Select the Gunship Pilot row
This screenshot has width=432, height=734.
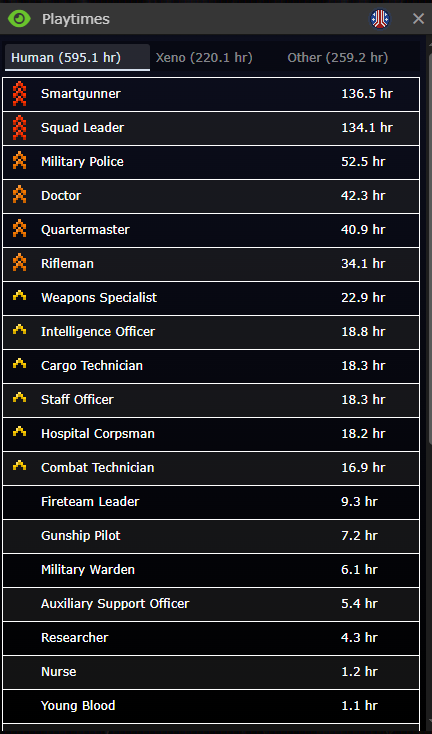[211, 536]
